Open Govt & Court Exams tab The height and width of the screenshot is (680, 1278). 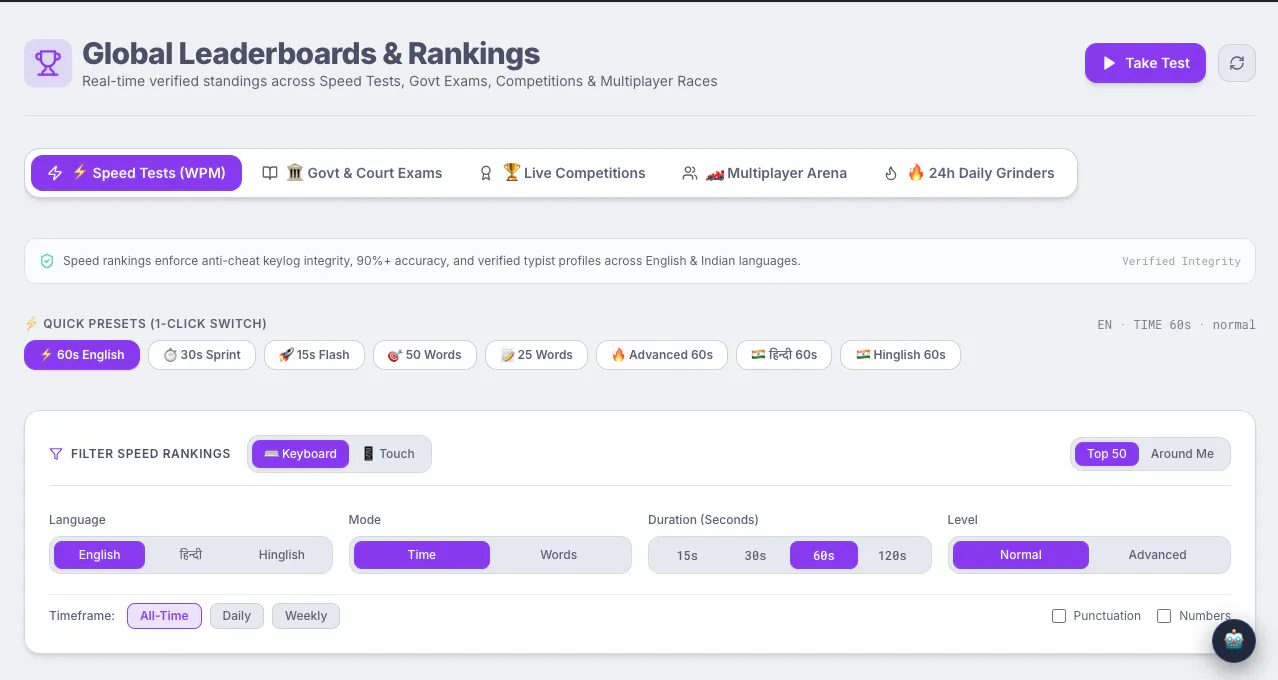[x=352, y=173]
